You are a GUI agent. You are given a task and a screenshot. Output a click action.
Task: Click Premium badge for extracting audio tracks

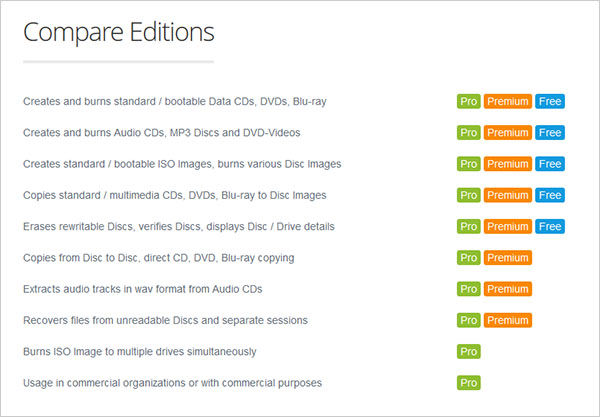[507, 289]
